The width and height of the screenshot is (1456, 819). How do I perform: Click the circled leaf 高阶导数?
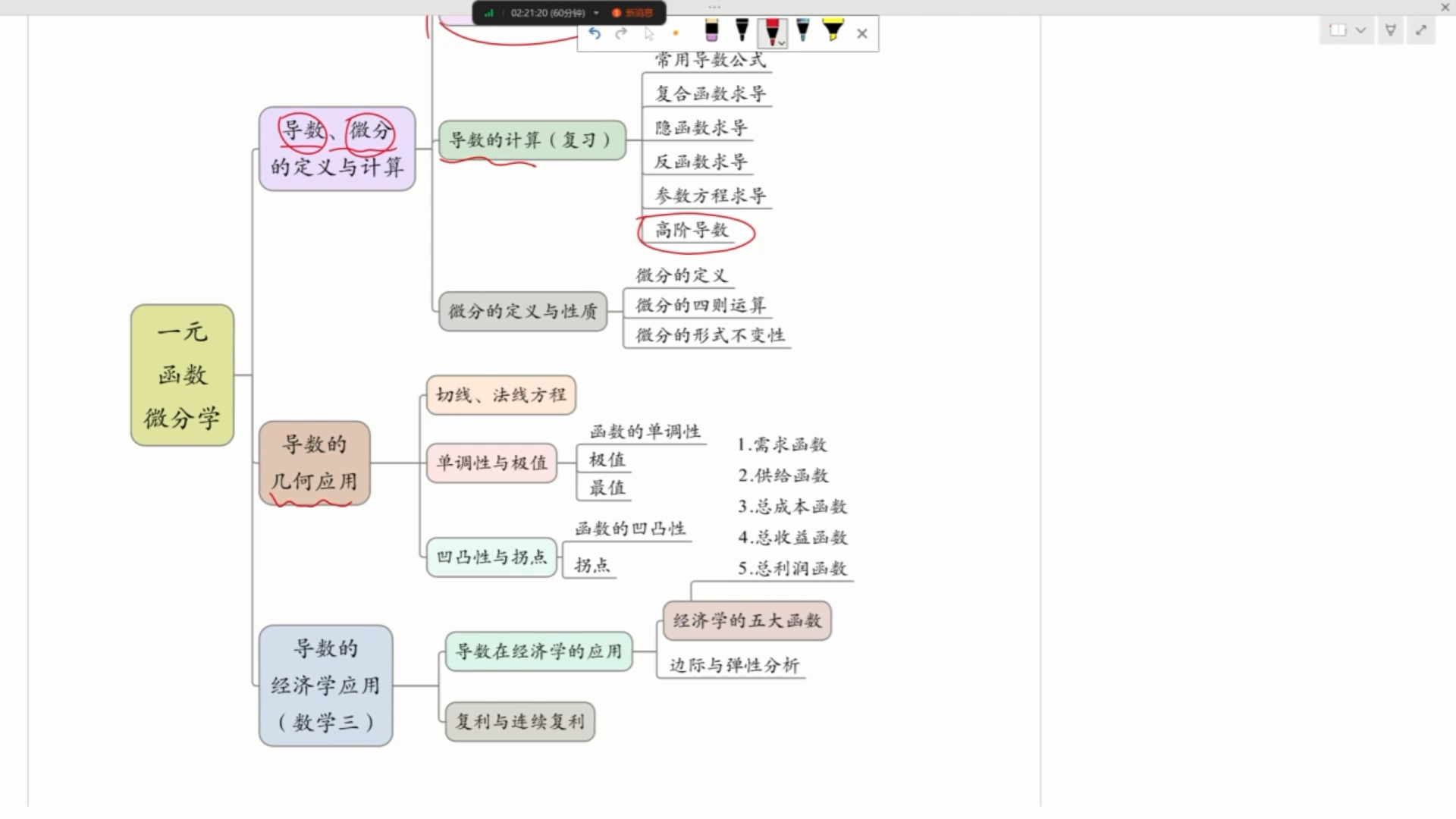[692, 230]
